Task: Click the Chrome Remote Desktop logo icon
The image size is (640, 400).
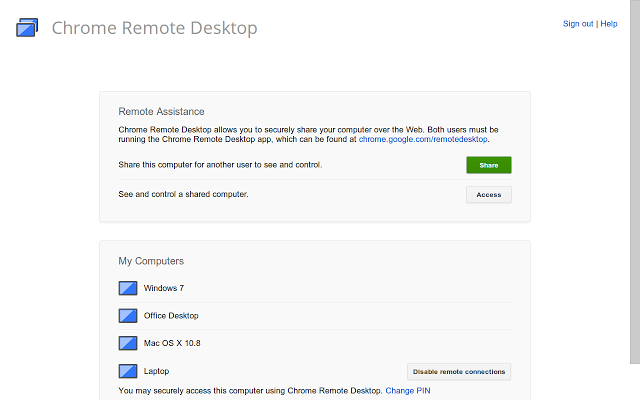Action: (x=27, y=27)
